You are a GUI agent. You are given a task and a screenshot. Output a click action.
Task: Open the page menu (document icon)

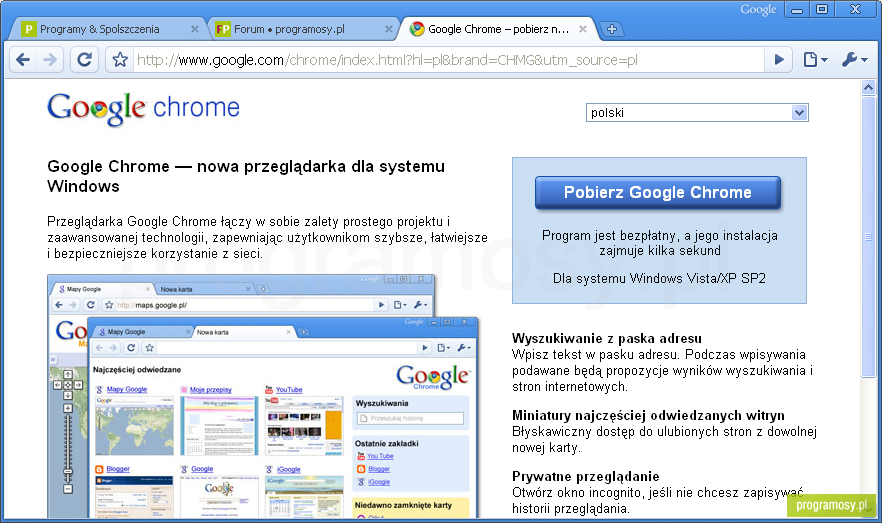pyautogui.click(x=815, y=60)
